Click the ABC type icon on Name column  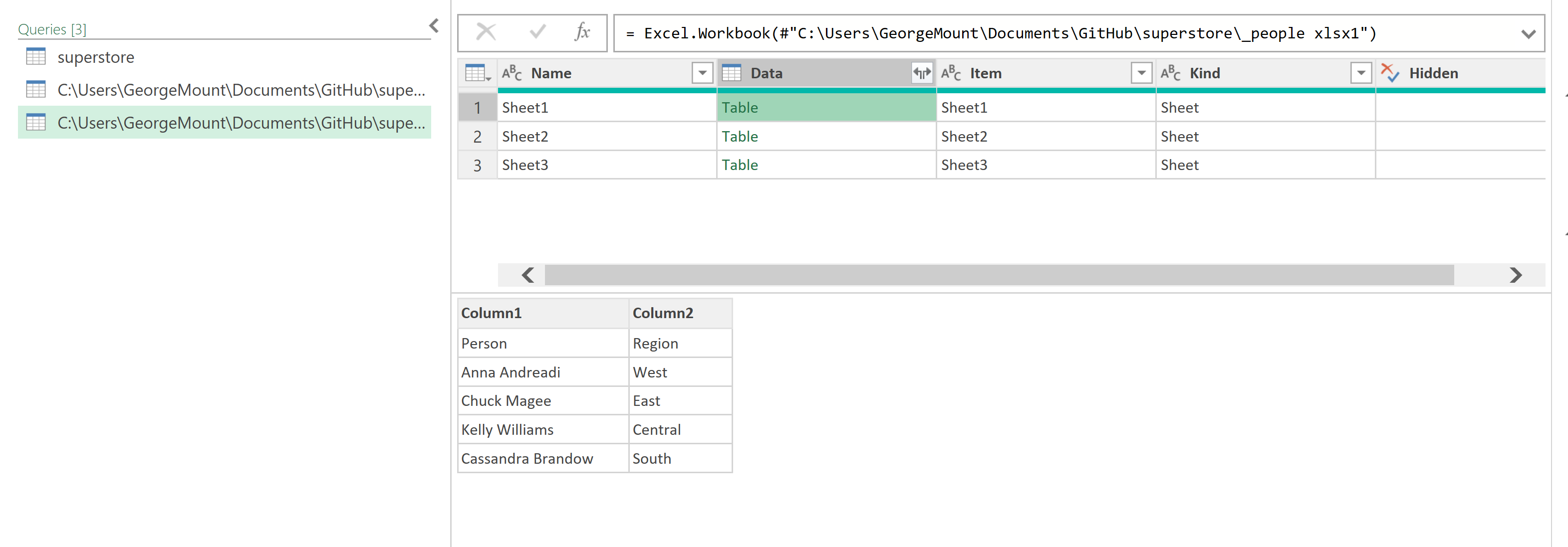point(512,73)
